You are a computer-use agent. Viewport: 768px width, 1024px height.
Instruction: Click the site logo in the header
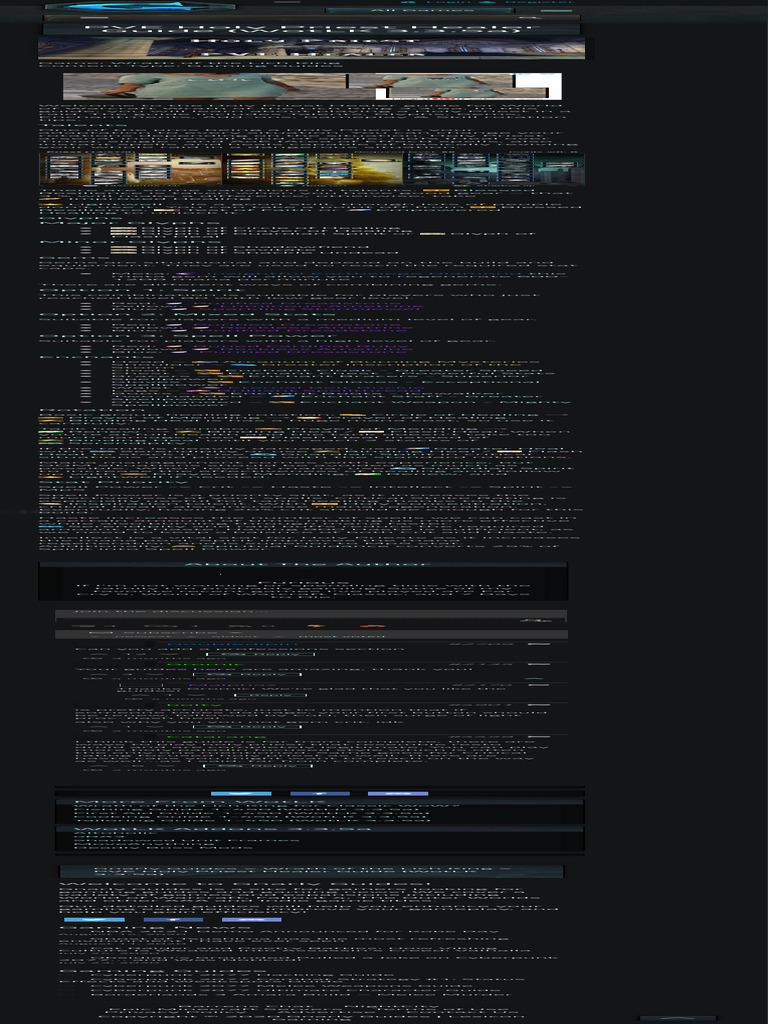coord(140,6)
